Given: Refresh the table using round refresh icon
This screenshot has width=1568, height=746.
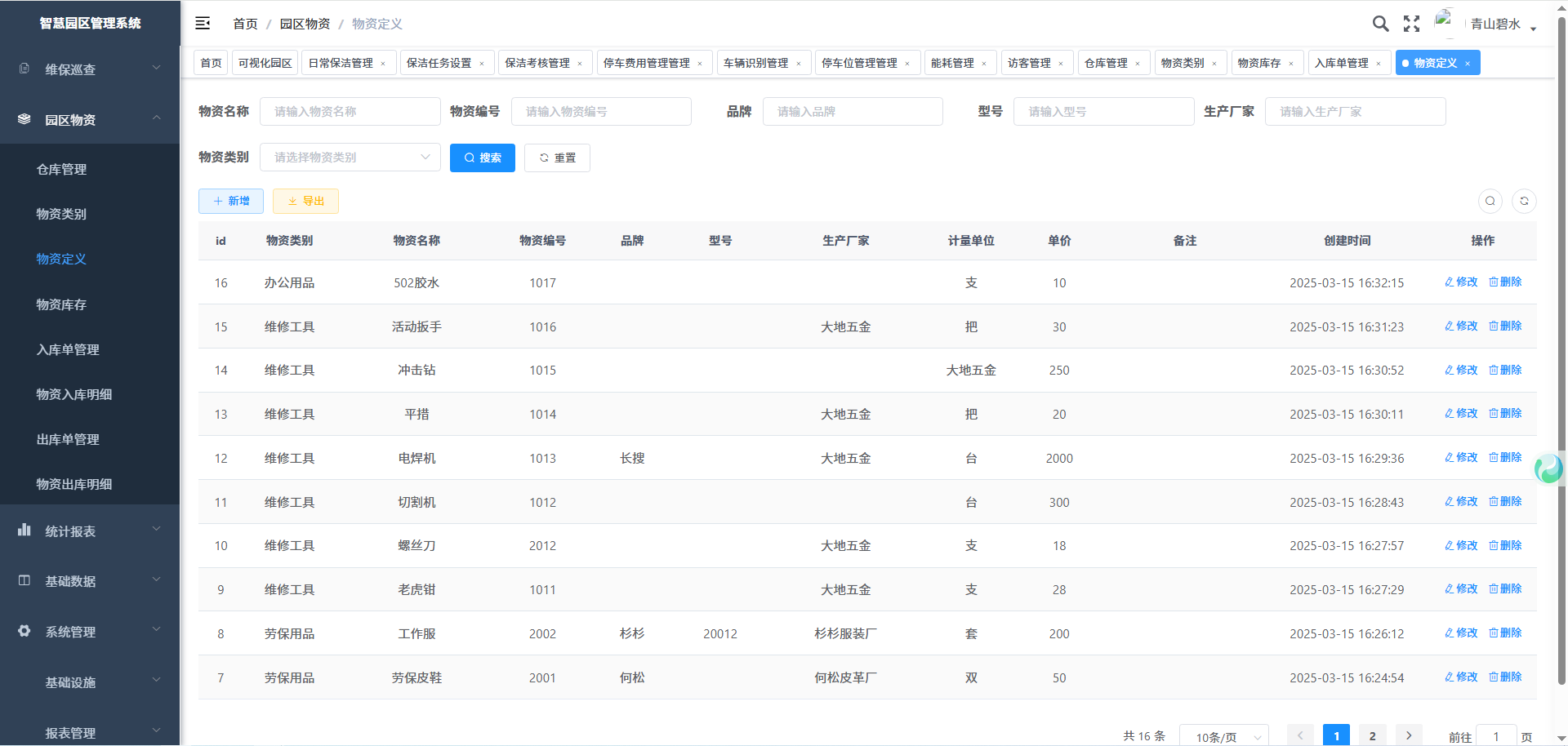Looking at the screenshot, I should click(1524, 201).
